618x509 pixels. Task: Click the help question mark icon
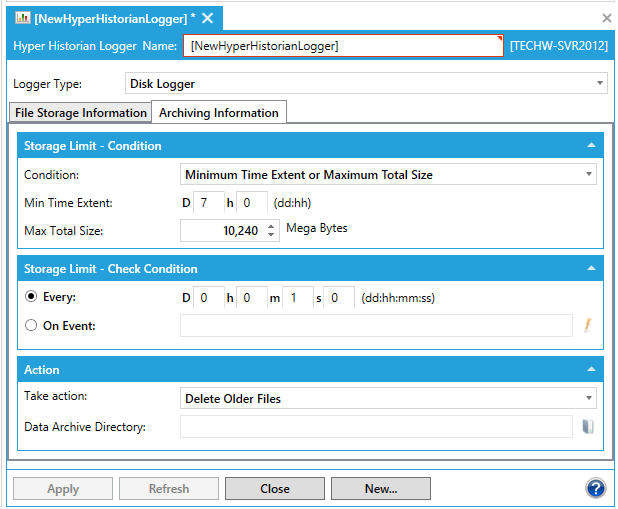point(596,489)
